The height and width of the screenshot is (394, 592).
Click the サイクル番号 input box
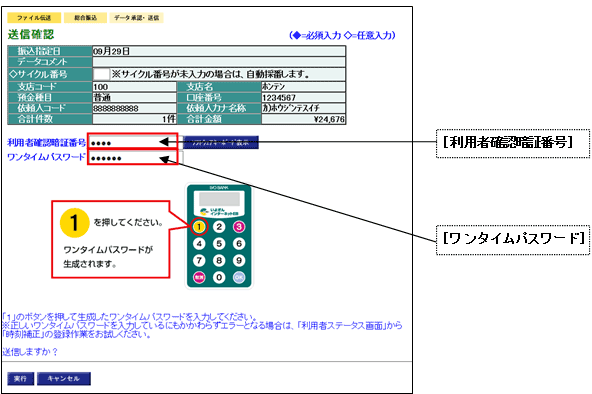(101, 74)
